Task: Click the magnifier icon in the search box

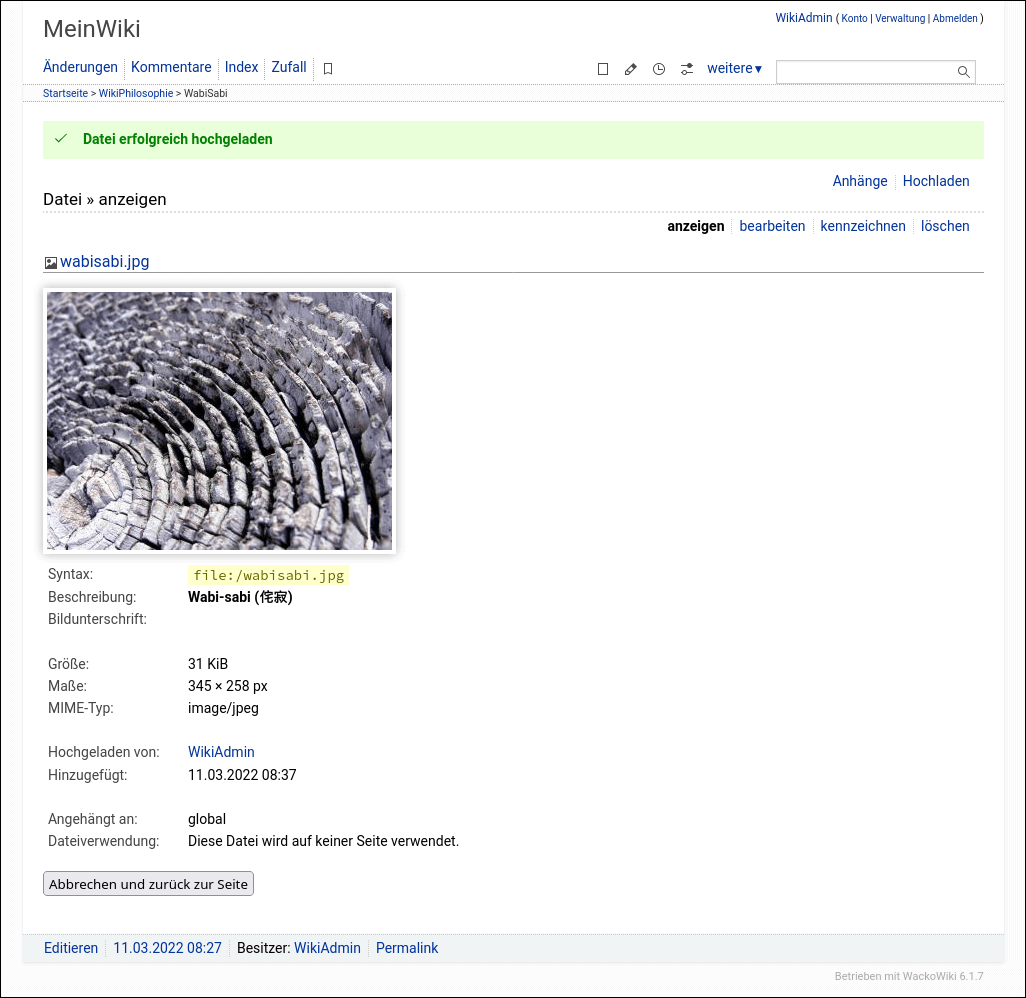Action: [x=962, y=71]
